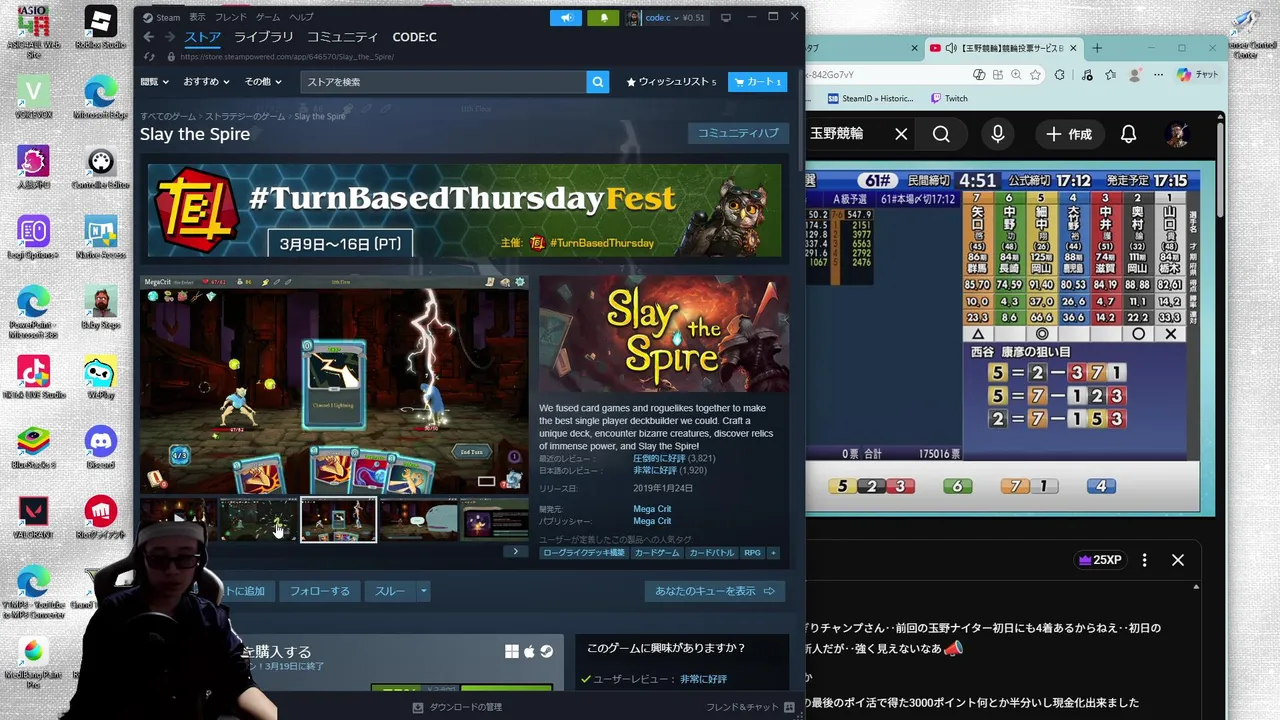Select the highlighted lightning screenshot thumbnail
This screenshot has height=720, width=1280.
click(x=339, y=520)
